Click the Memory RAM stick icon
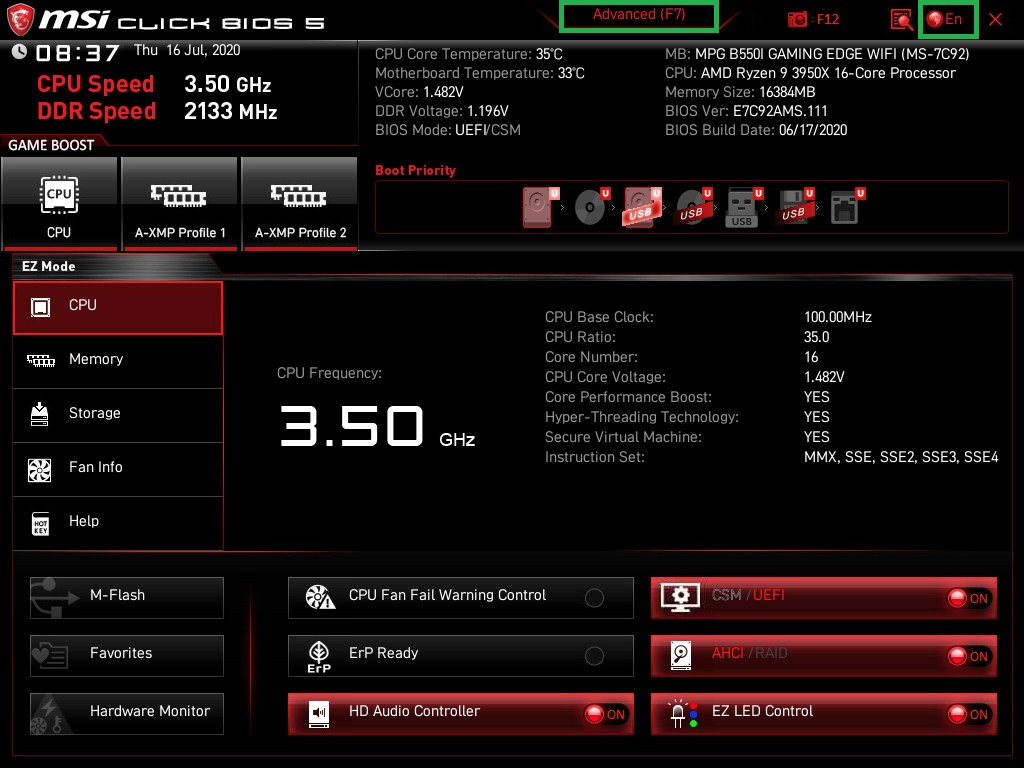Image resolution: width=1024 pixels, height=768 pixels. click(x=40, y=360)
